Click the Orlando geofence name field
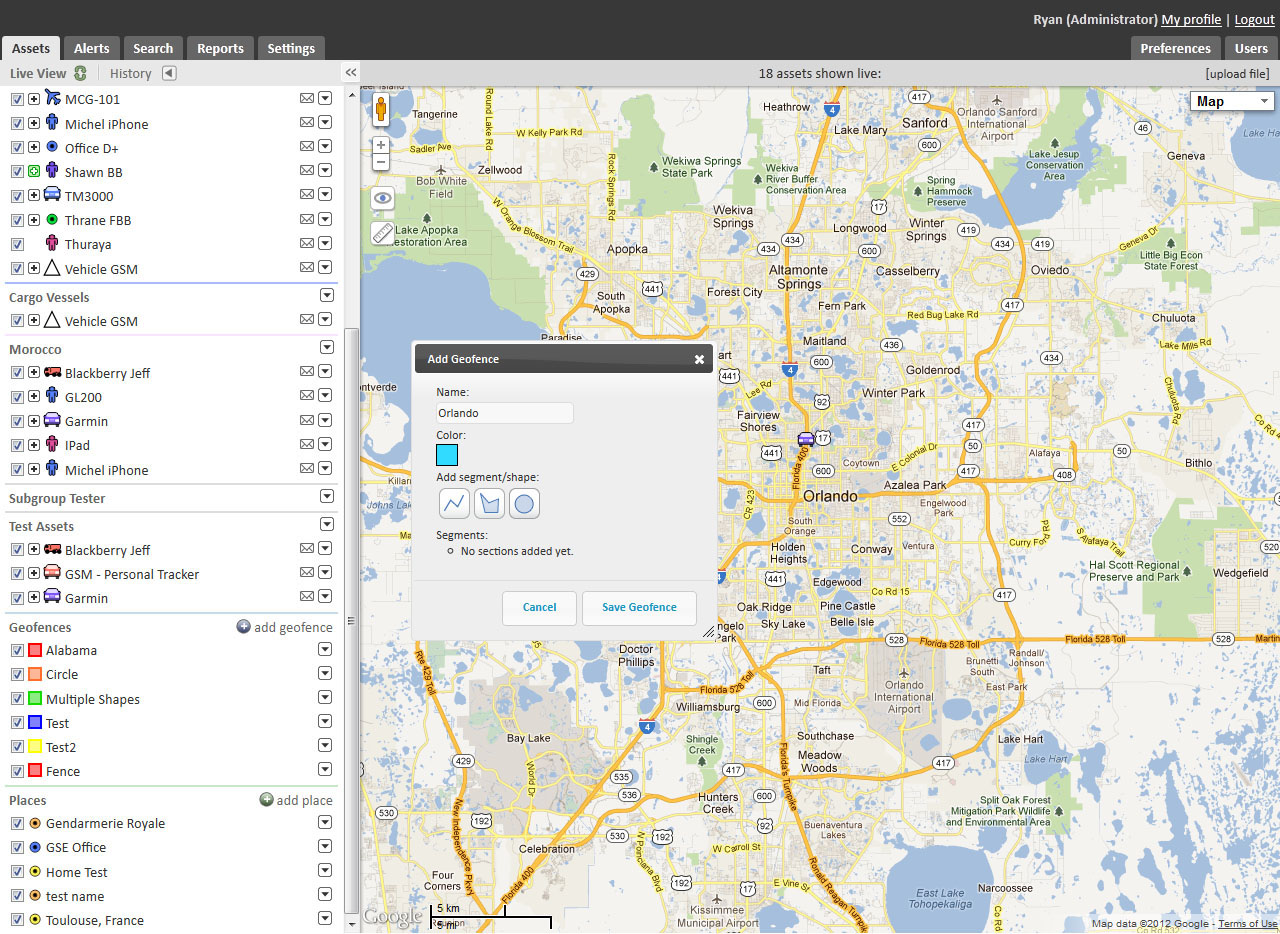 click(504, 412)
